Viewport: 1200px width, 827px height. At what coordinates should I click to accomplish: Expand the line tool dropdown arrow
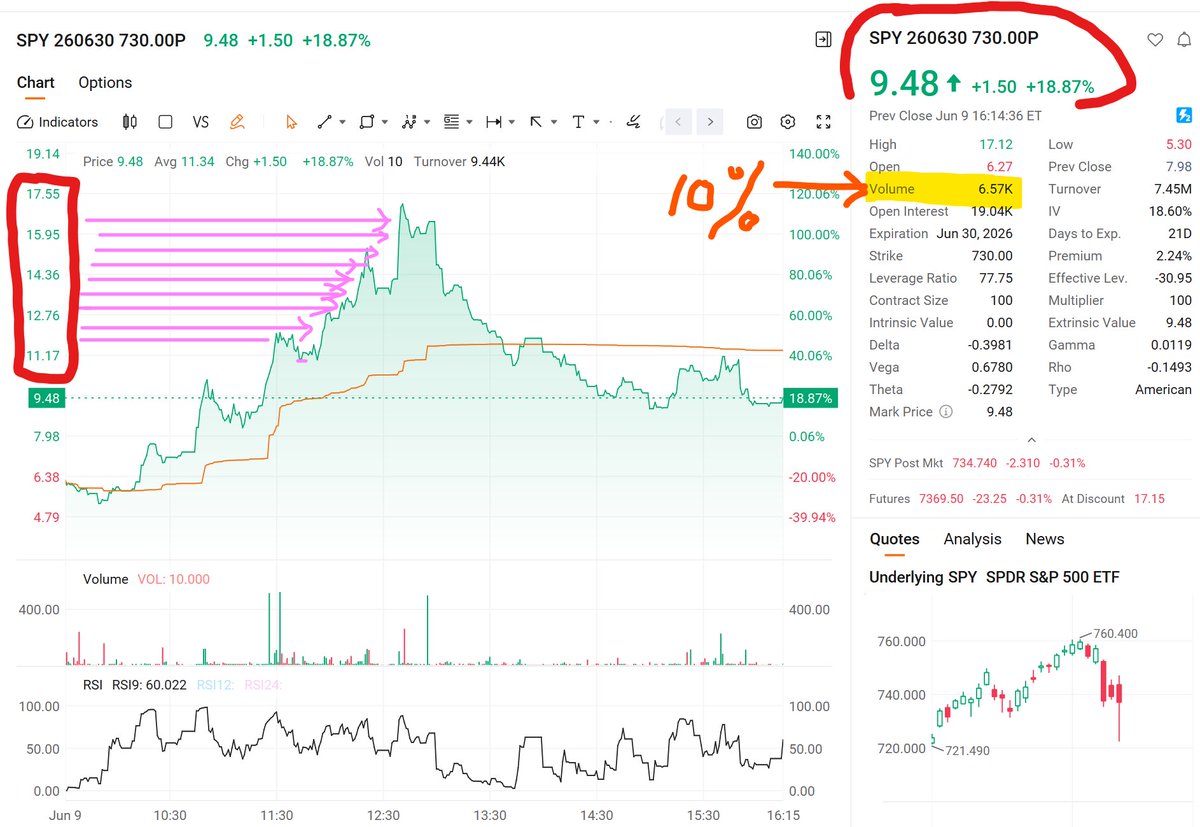click(x=343, y=122)
